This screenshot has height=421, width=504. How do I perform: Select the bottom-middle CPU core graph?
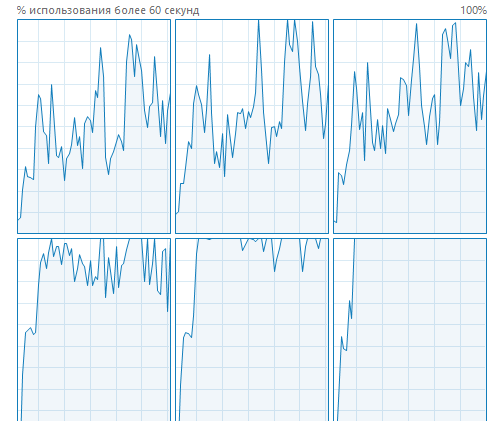pyautogui.click(x=252, y=330)
